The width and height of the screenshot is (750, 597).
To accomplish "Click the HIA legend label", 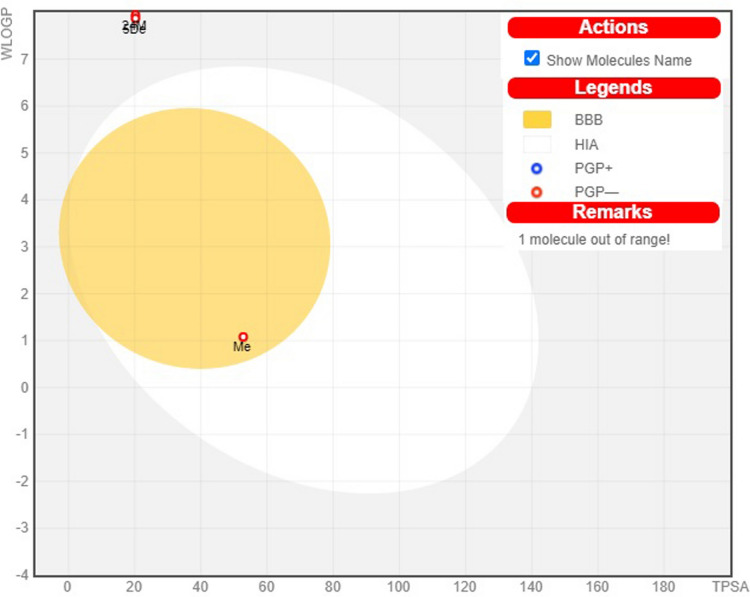I will (586, 144).
